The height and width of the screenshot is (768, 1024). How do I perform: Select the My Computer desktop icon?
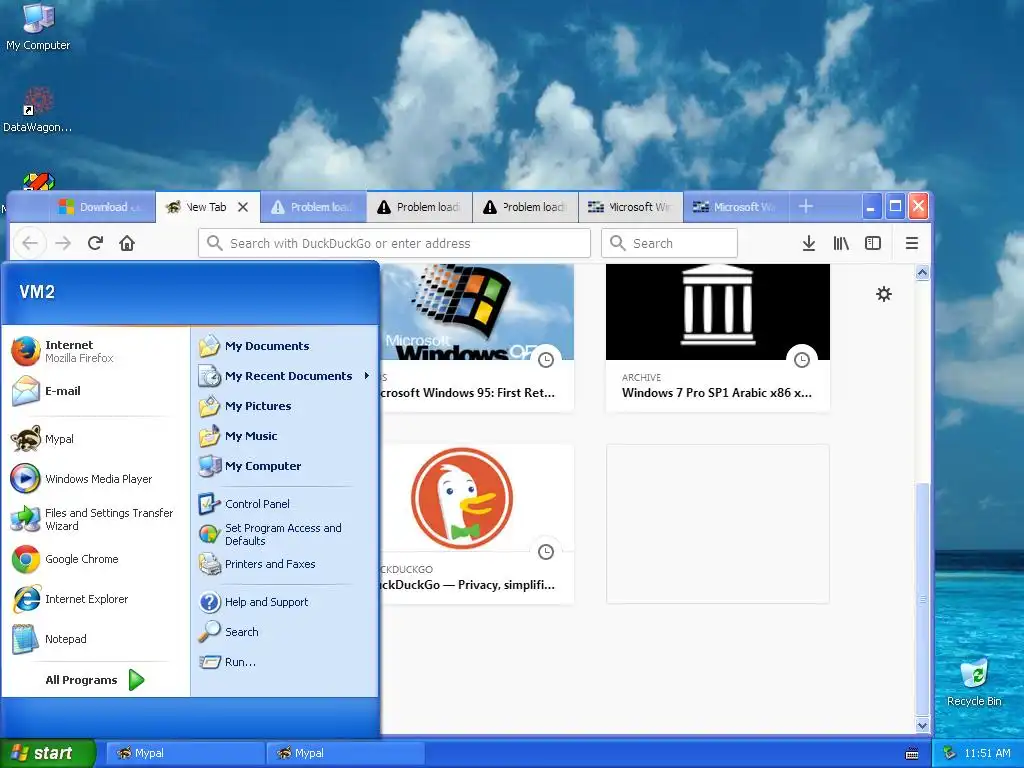[38, 27]
